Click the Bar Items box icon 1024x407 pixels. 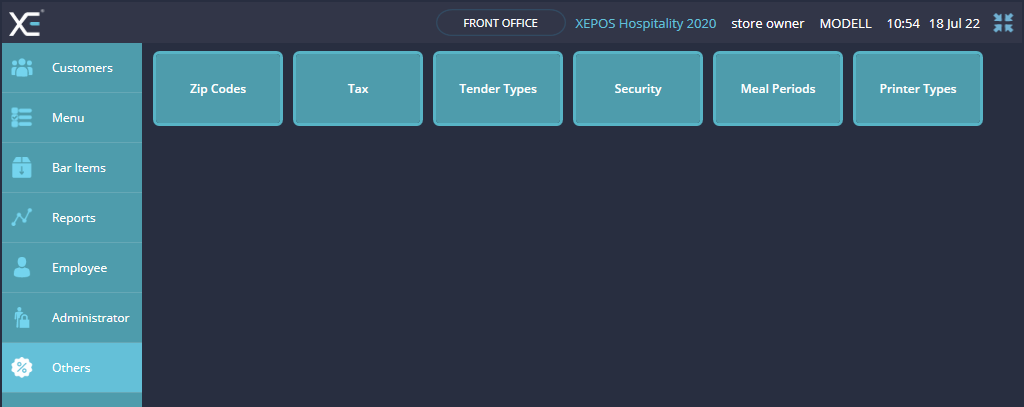22,168
